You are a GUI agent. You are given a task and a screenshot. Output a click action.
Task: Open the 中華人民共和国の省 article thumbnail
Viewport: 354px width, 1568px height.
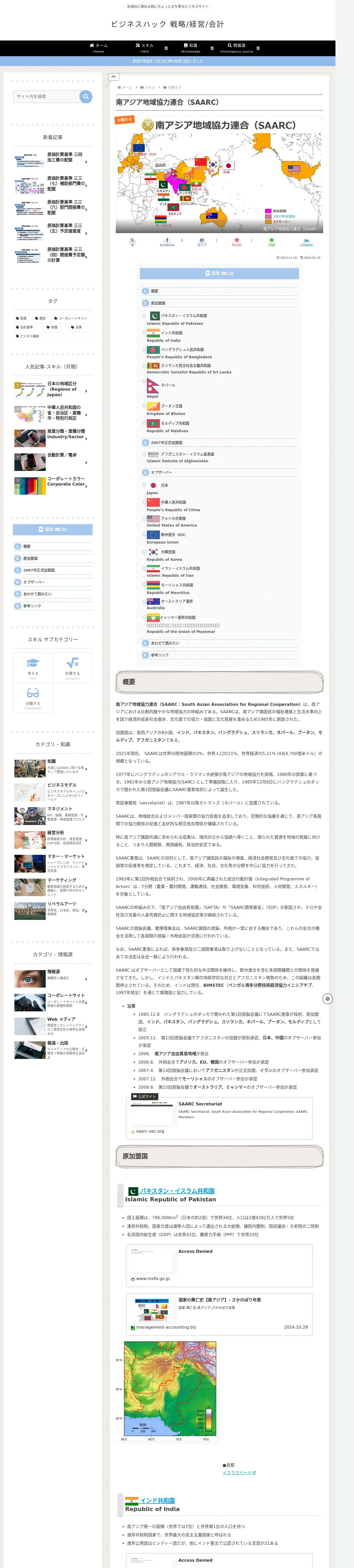30,414
